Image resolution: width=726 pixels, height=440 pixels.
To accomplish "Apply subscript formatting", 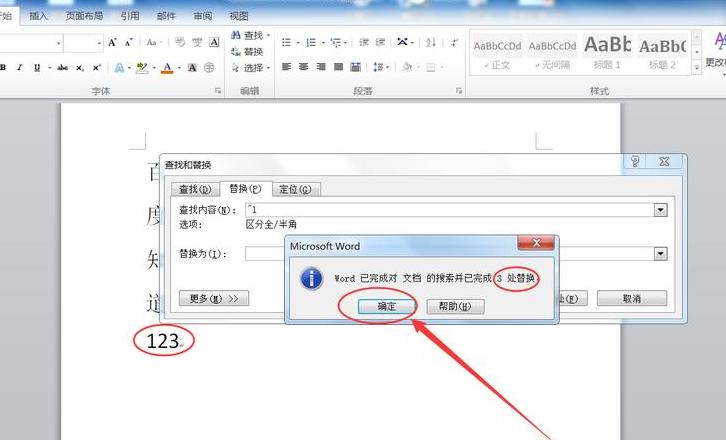I will pos(80,68).
